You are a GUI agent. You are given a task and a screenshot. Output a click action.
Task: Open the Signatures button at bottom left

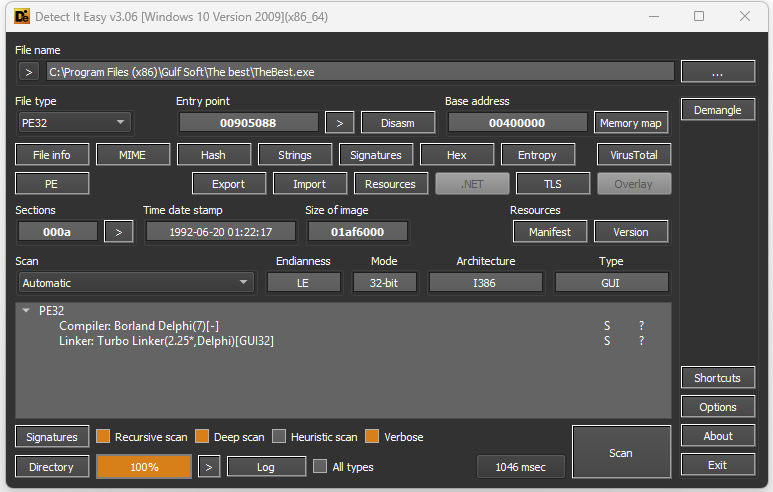pyautogui.click(x=52, y=437)
